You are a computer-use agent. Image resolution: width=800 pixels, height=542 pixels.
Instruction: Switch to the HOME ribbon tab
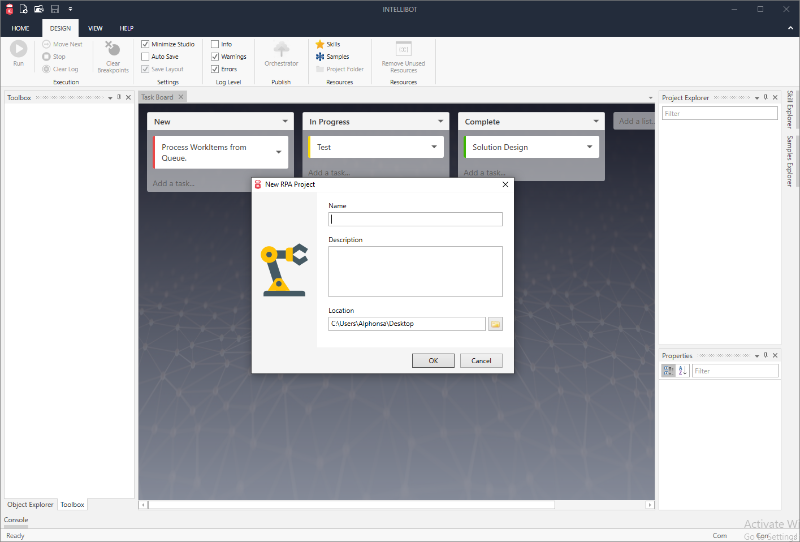click(x=20, y=29)
